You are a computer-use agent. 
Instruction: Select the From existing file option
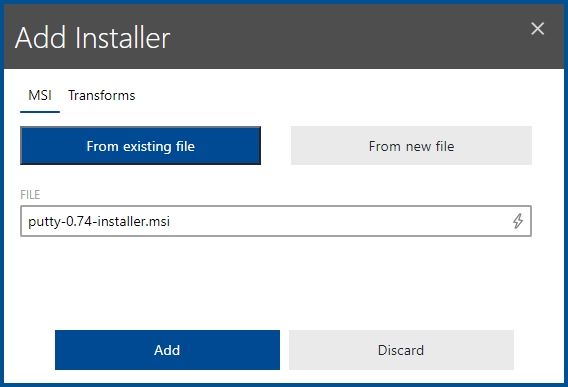pos(141,146)
